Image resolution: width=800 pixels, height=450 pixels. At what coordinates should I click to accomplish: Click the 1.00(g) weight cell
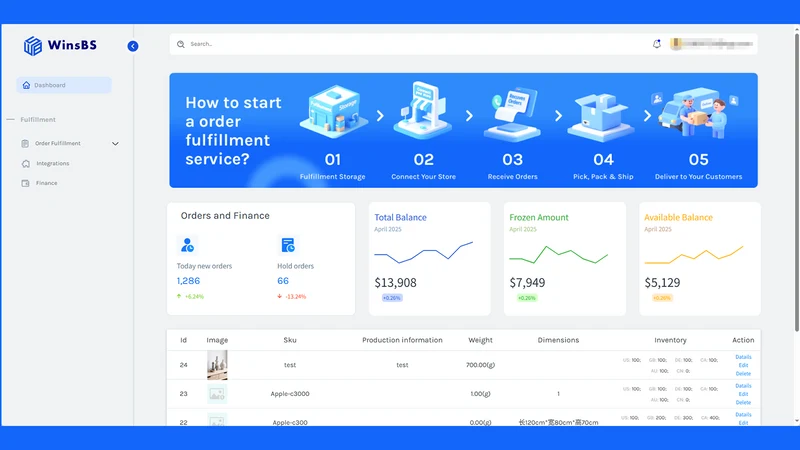tap(481, 394)
